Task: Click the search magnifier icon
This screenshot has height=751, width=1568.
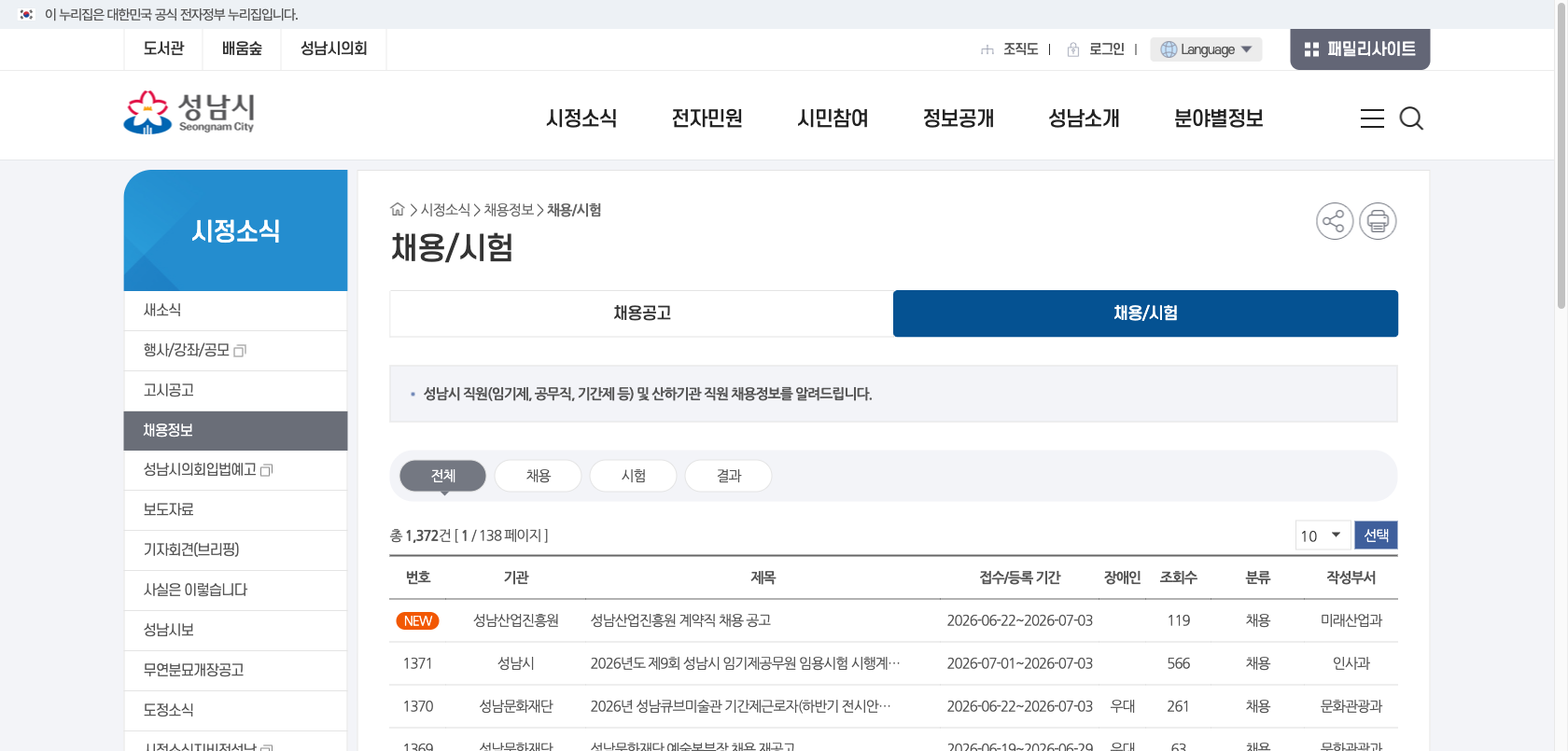Action: (1411, 118)
